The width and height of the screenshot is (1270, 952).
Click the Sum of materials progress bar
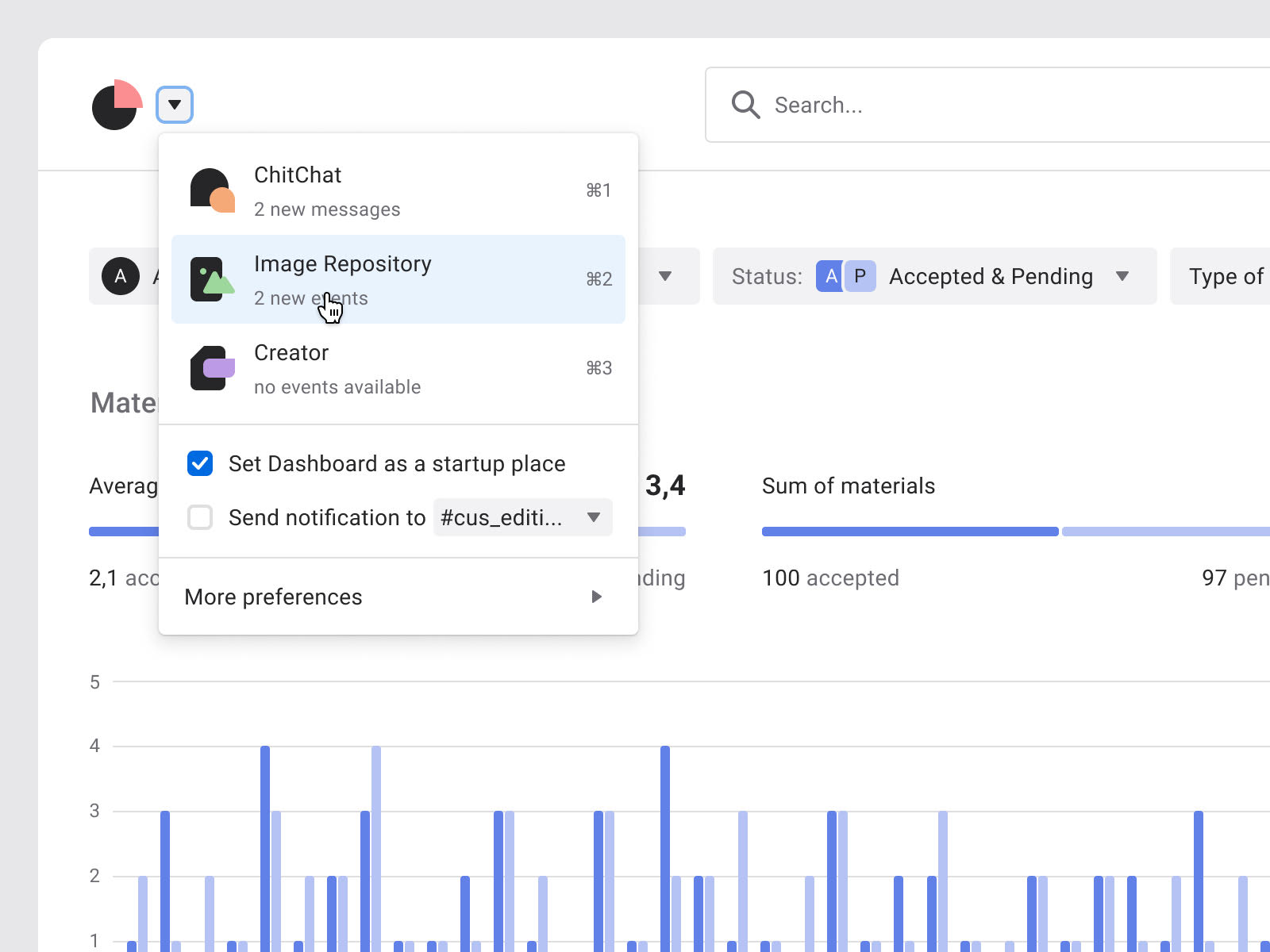pos(910,532)
